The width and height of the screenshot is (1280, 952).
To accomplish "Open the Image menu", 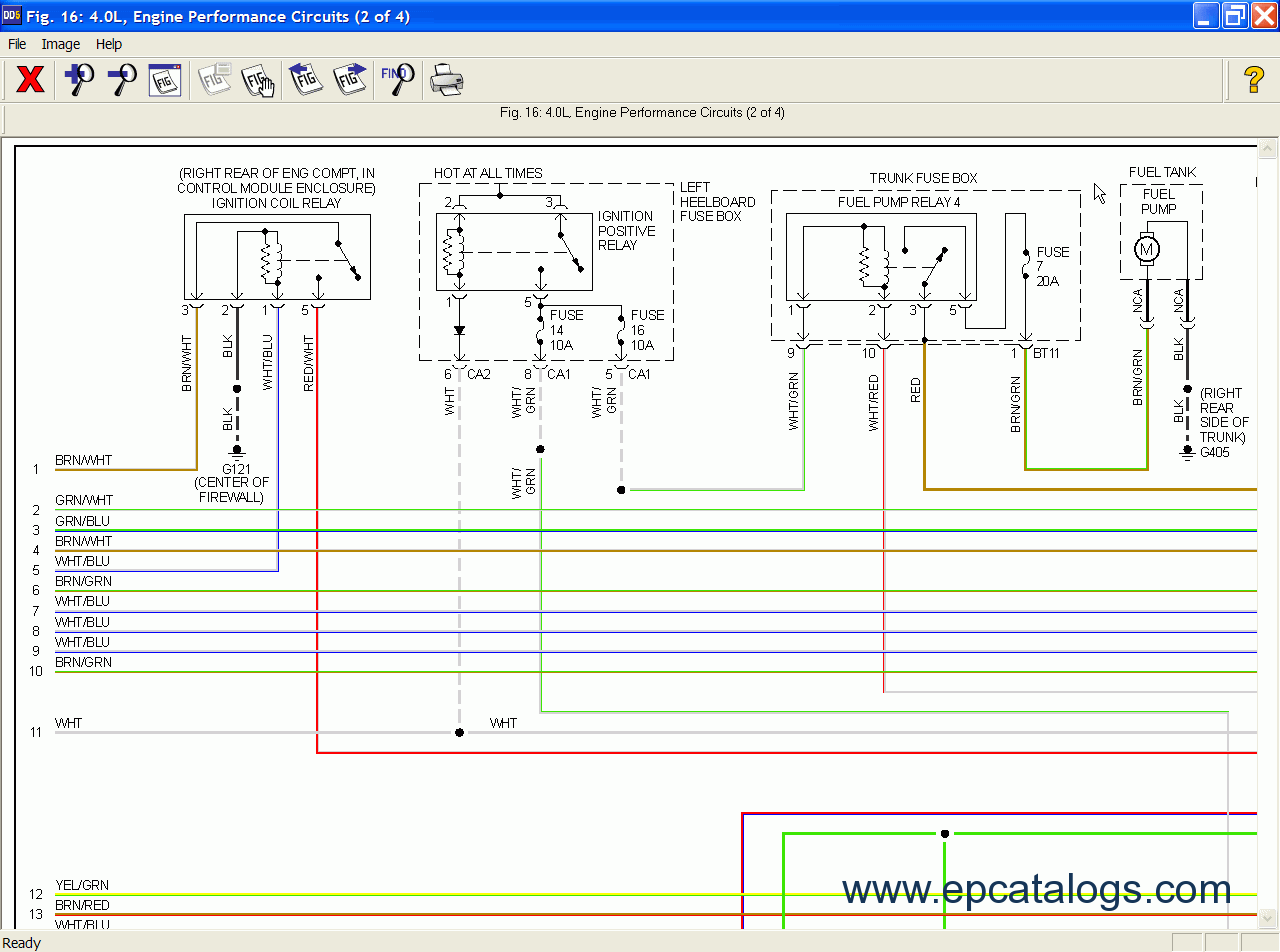I will click(60, 44).
